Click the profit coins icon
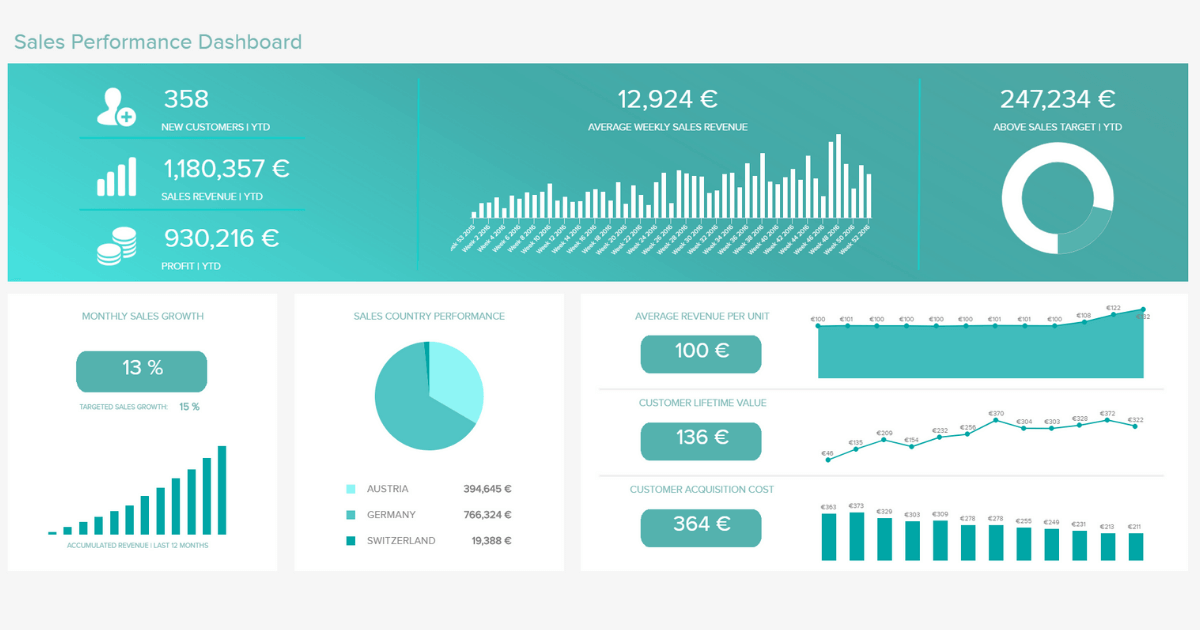Image resolution: width=1200 pixels, height=630 pixels. (x=114, y=243)
